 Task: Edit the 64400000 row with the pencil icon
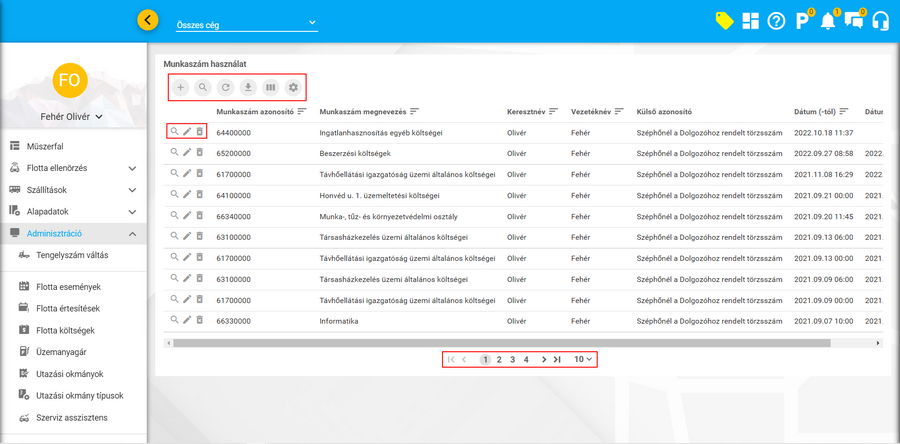click(x=187, y=132)
